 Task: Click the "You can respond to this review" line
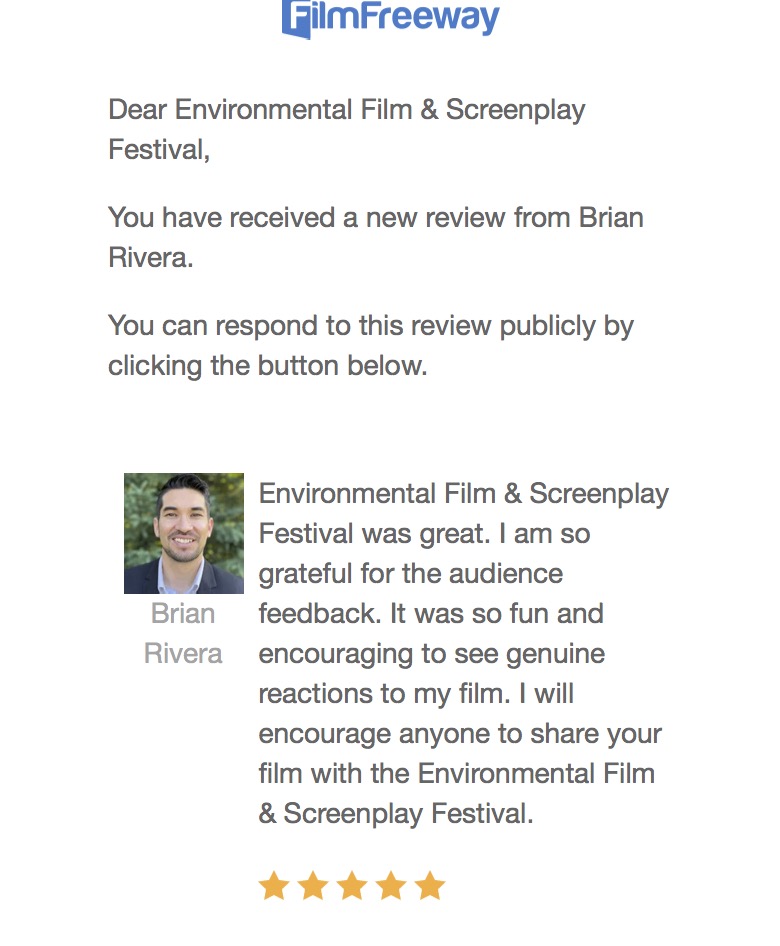point(371,326)
